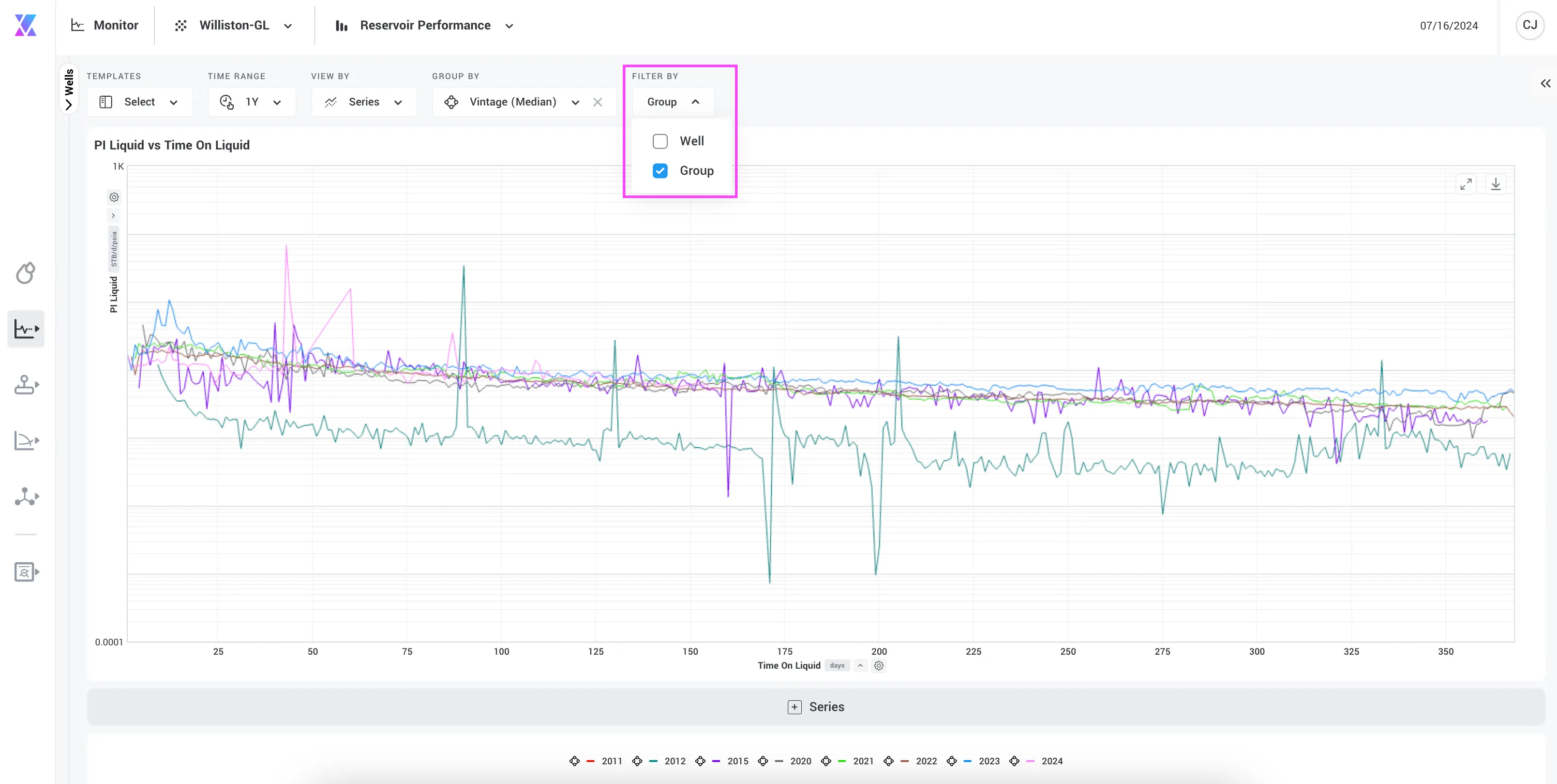
Task: Open the Reservoir Performance menu
Action: click(x=424, y=25)
